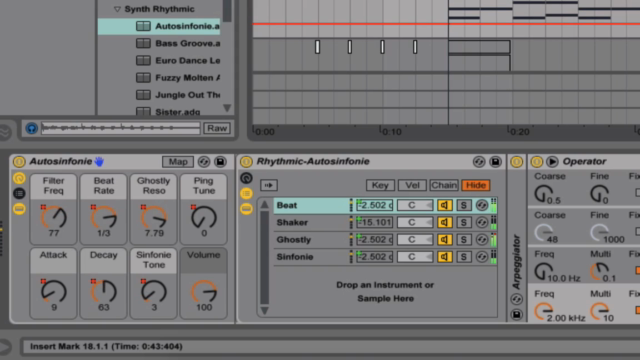Toggle Rhythmic-Autosinfonie chain list icon
Image resolution: width=640 pixels, height=360 pixels.
(246, 193)
